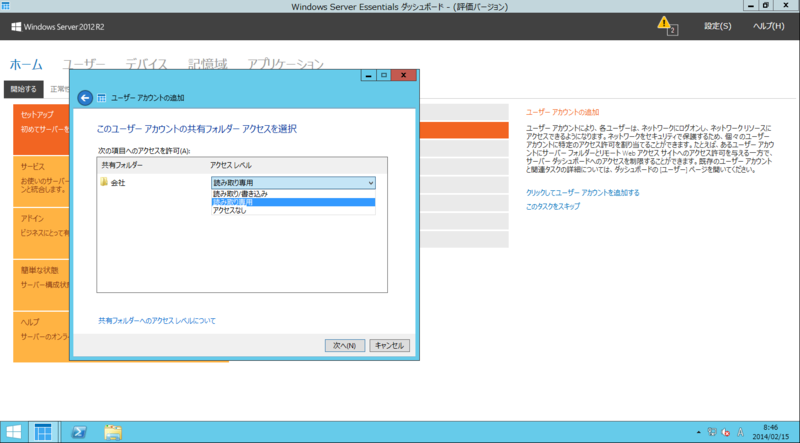Image resolution: width=800 pixels, height=443 pixels.
Task: Minimize the ユーザー アカウントの追加 dialog
Action: (368, 75)
